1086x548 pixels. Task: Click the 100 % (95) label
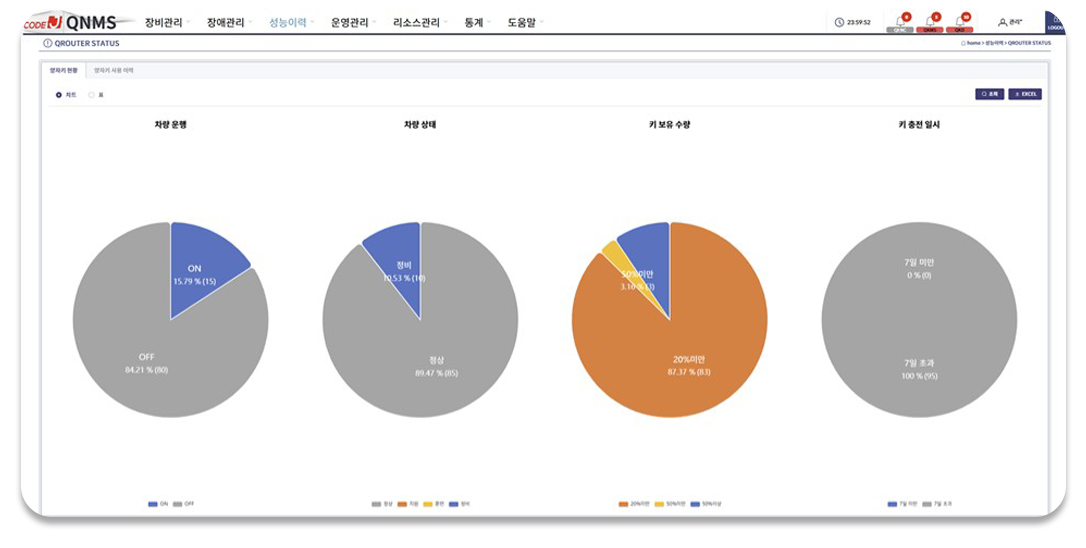click(917, 376)
